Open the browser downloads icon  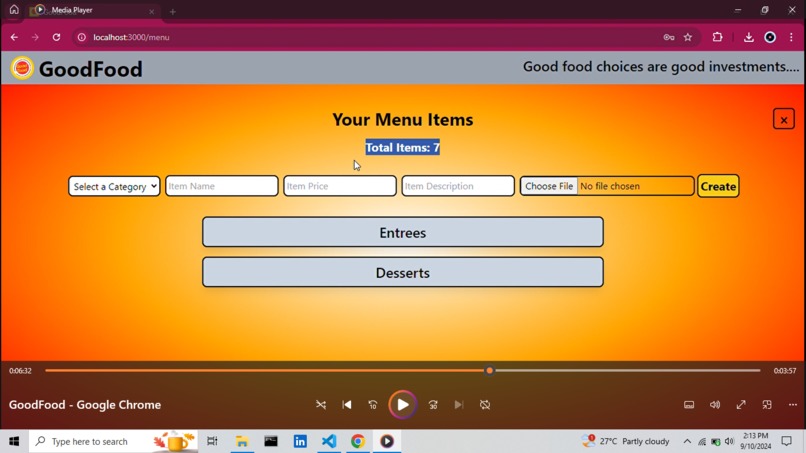coord(748,37)
